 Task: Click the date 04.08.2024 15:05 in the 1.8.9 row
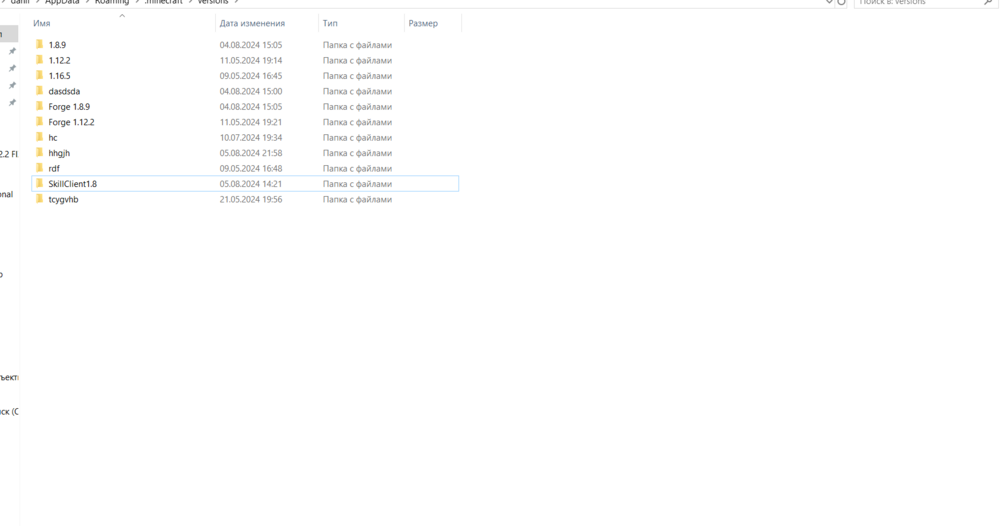[251, 45]
